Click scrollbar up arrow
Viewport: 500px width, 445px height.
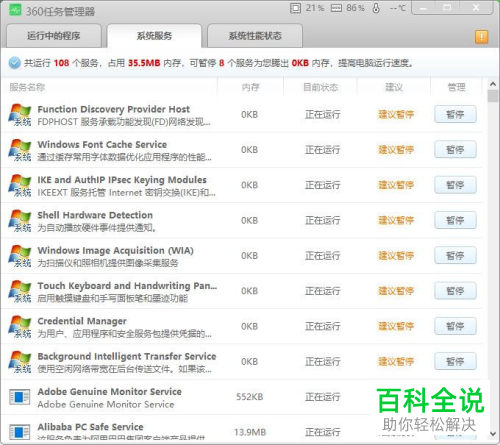click(x=493, y=85)
